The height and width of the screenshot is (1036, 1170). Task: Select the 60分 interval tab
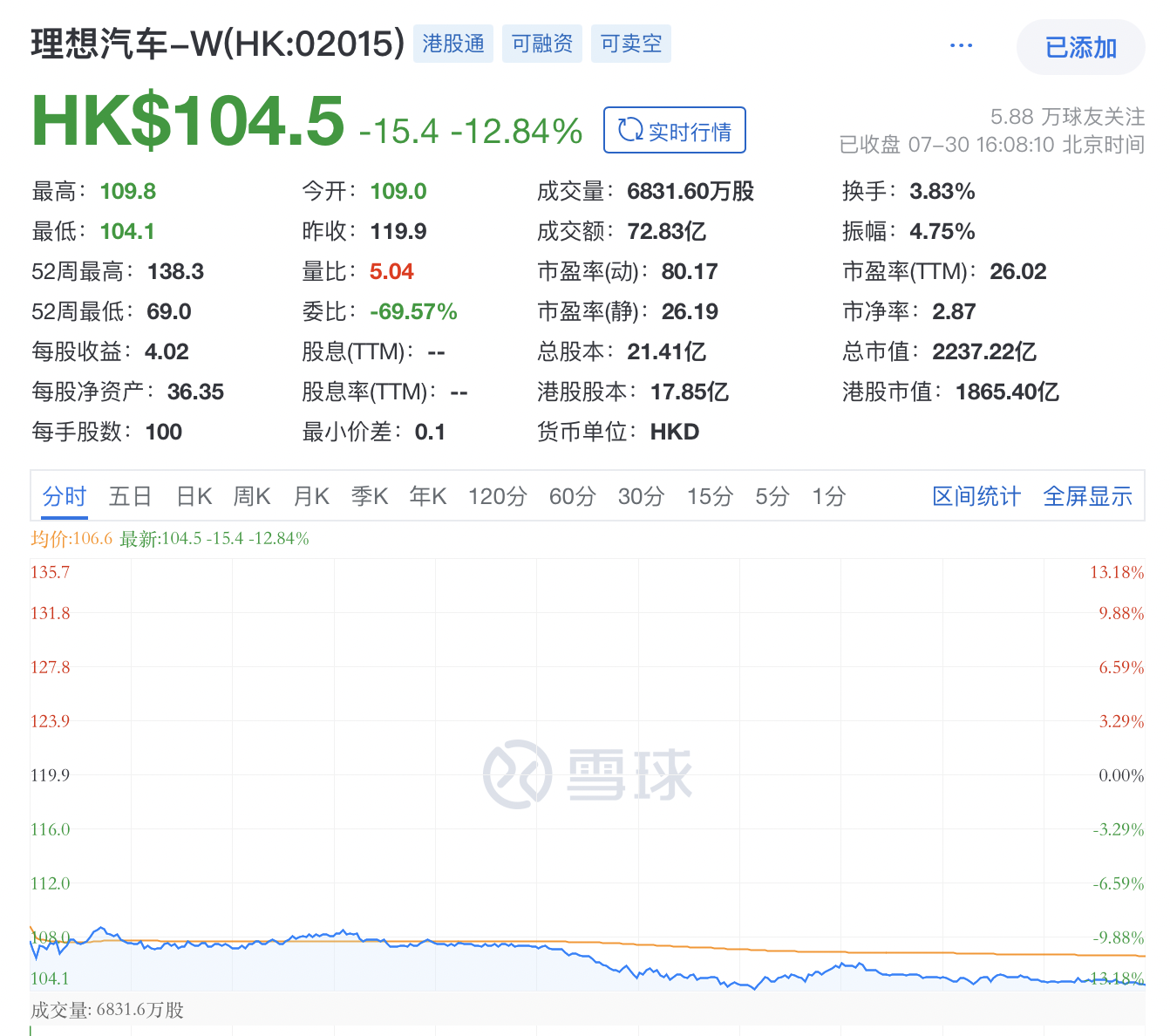pyautogui.click(x=573, y=497)
